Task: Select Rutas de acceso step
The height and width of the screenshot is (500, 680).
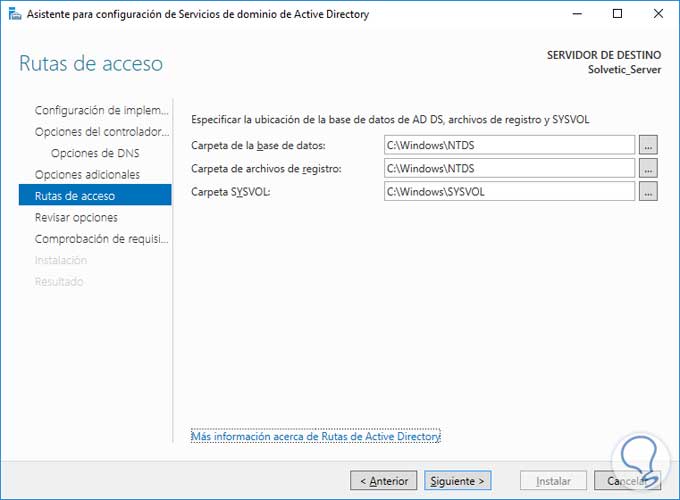Action: (x=95, y=196)
